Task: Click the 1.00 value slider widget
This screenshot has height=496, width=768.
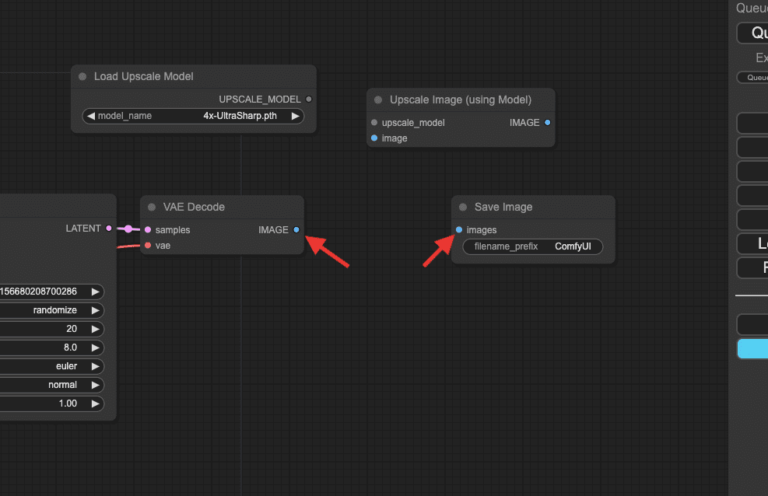Action: pos(50,404)
